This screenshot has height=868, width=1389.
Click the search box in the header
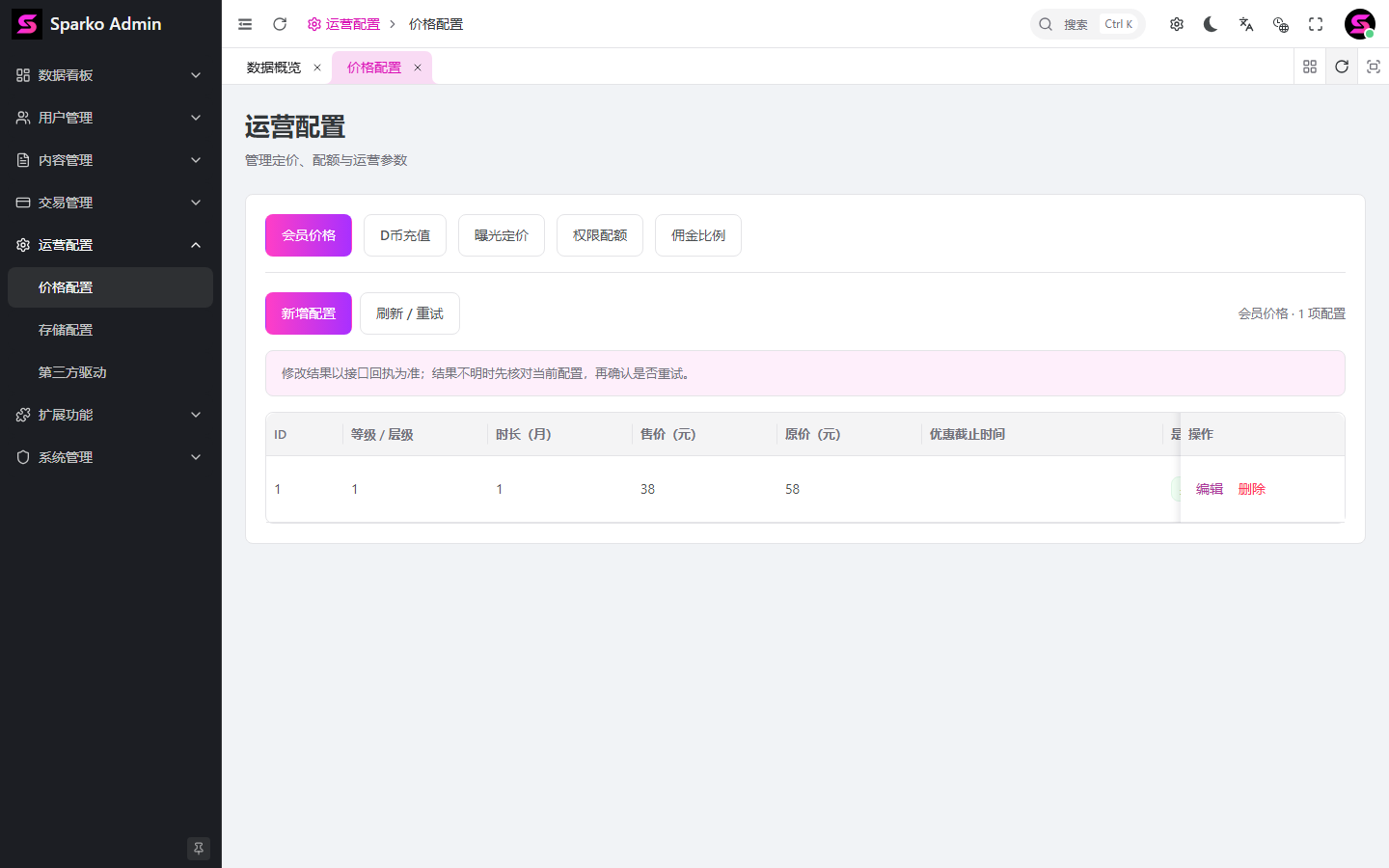(1088, 24)
